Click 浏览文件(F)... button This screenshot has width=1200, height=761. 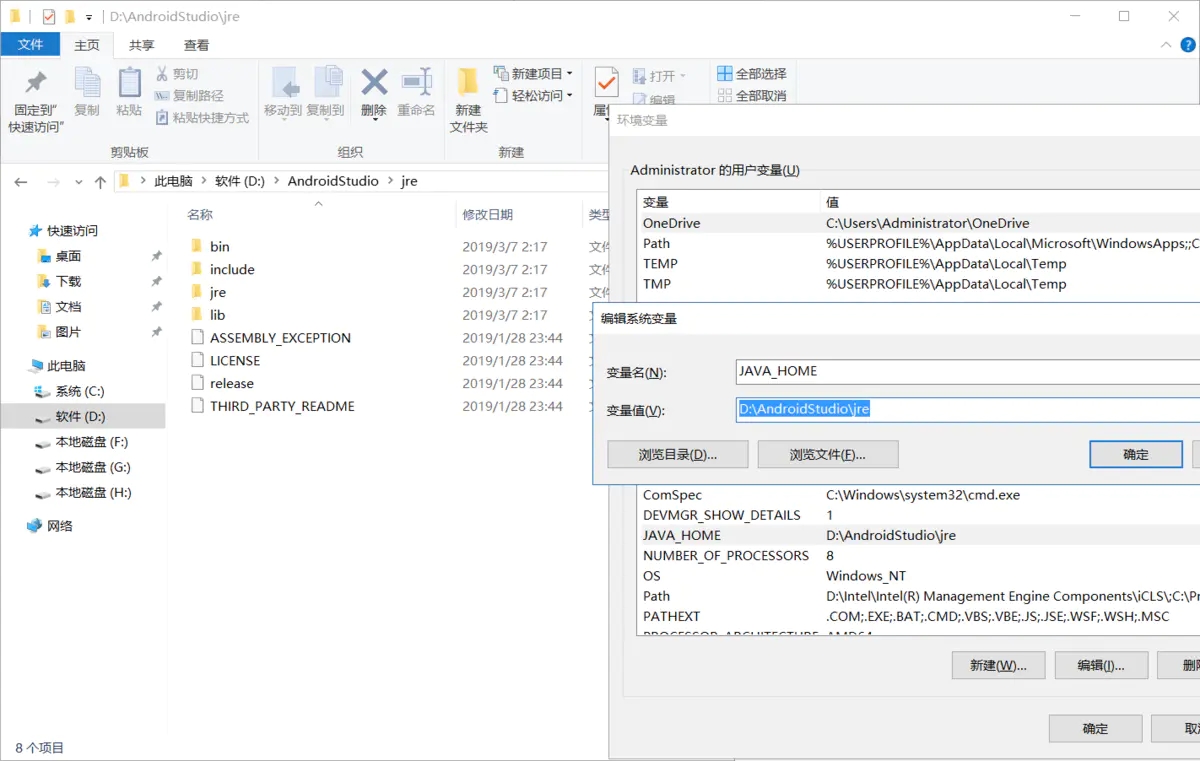pyautogui.click(x=828, y=454)
